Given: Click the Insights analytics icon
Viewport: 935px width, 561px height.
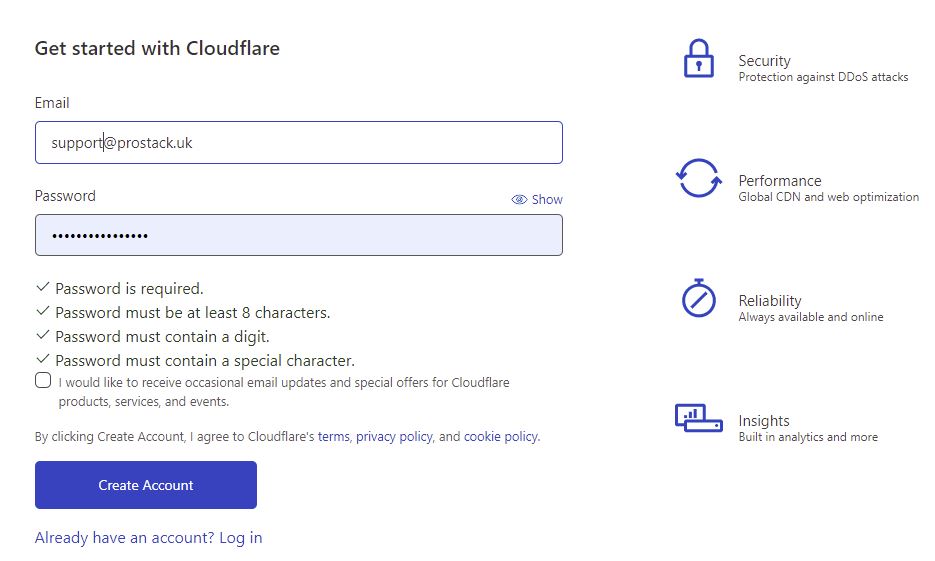Looking at the screenshot, I should point(698,417).
